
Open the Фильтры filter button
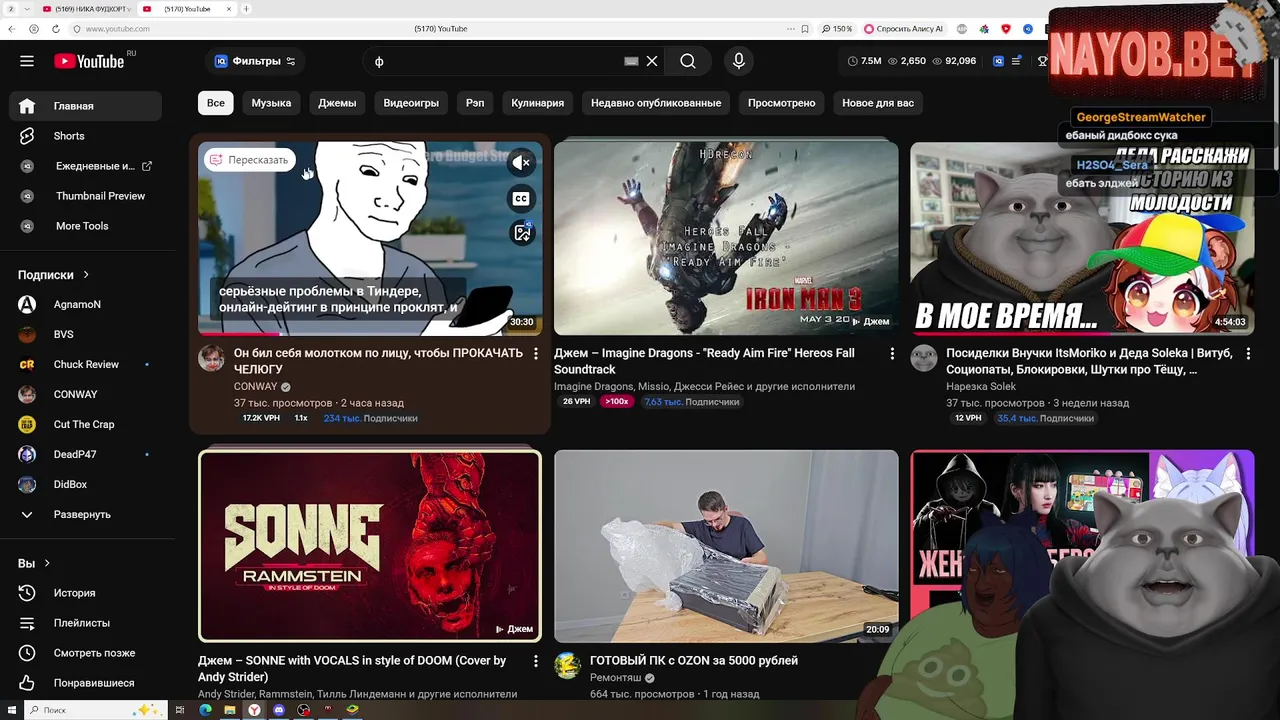pos(256,61)
